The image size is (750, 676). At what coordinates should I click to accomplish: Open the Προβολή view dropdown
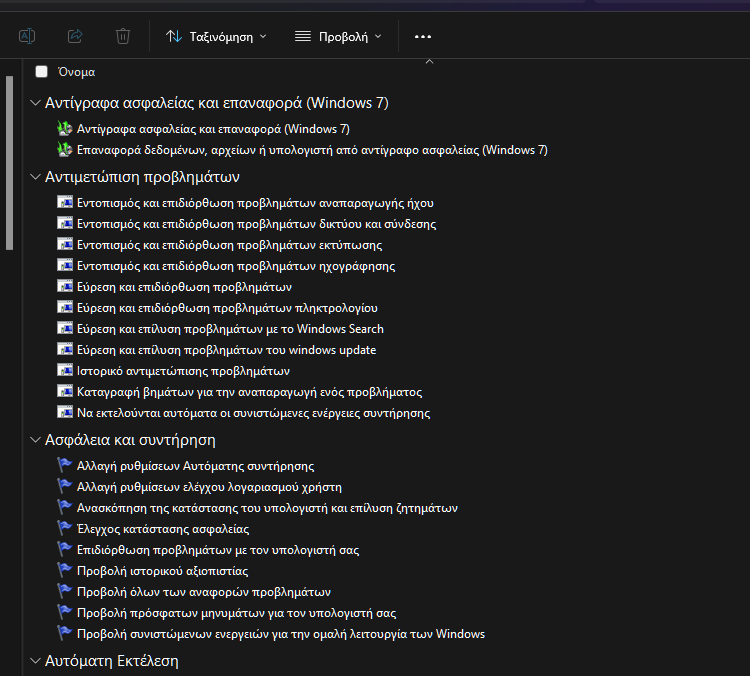tap(338, 37)
